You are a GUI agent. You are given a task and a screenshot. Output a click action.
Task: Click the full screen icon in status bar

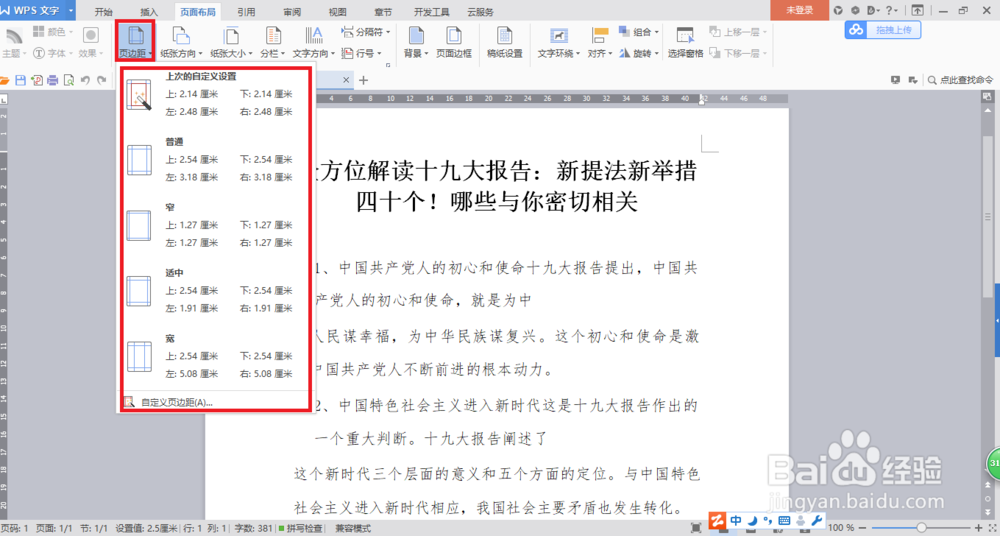pos(696,528)
